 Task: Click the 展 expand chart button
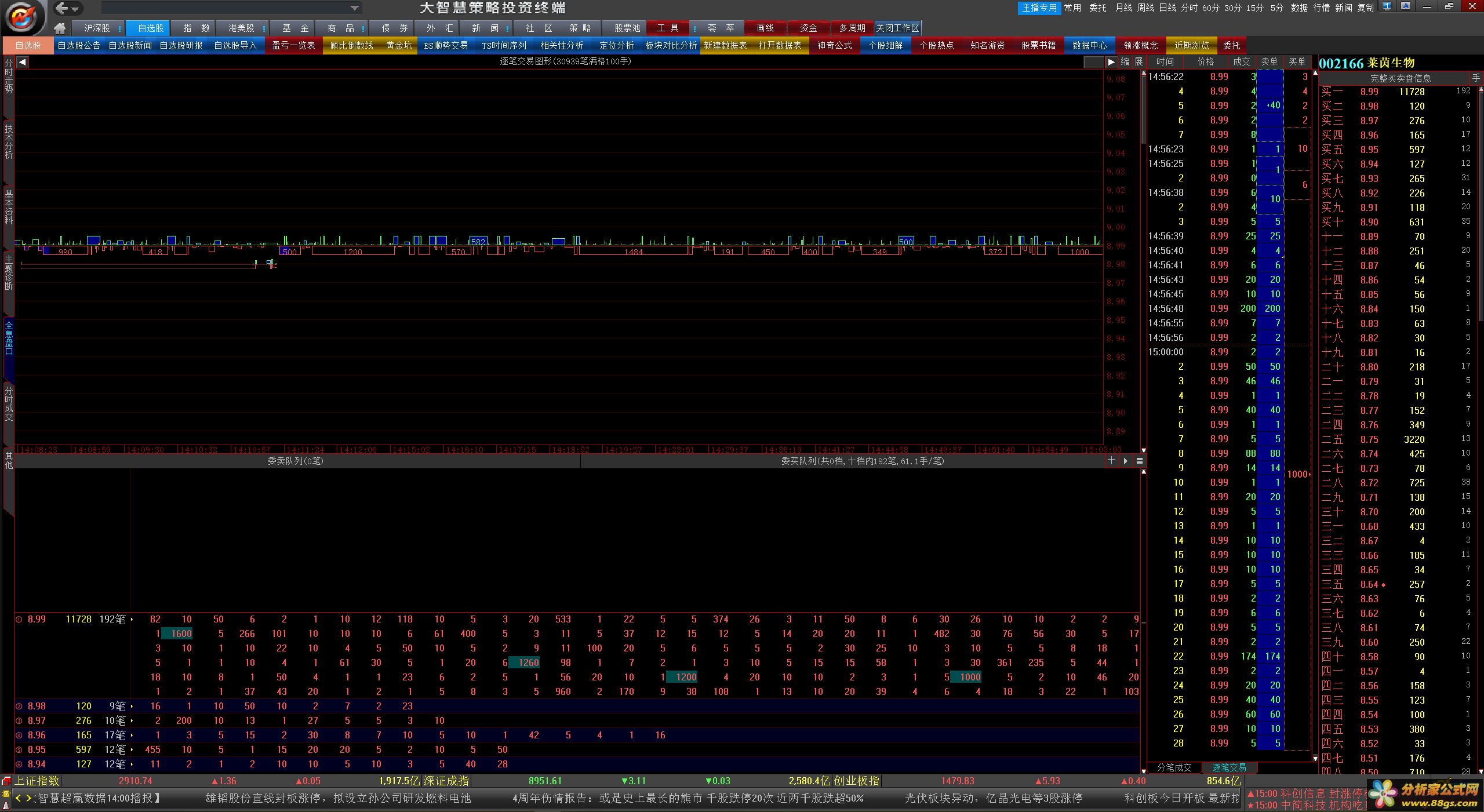pos(1138,62)
